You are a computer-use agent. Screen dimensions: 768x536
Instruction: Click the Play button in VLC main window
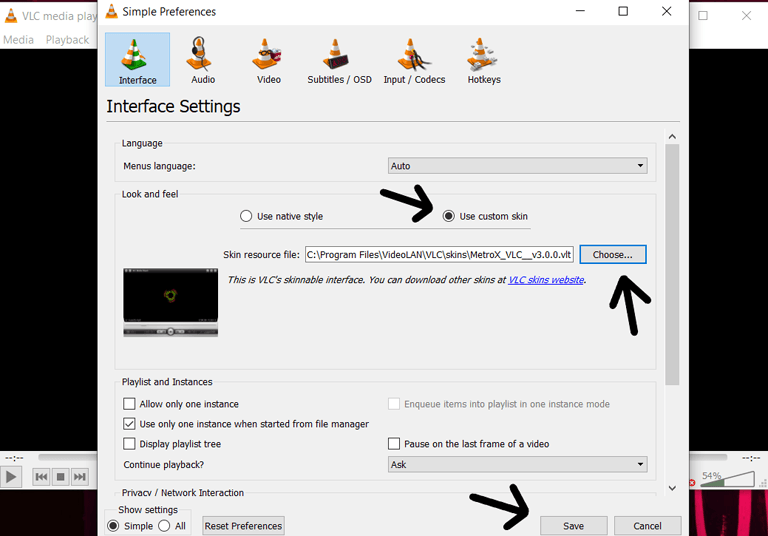click(10, 477)
